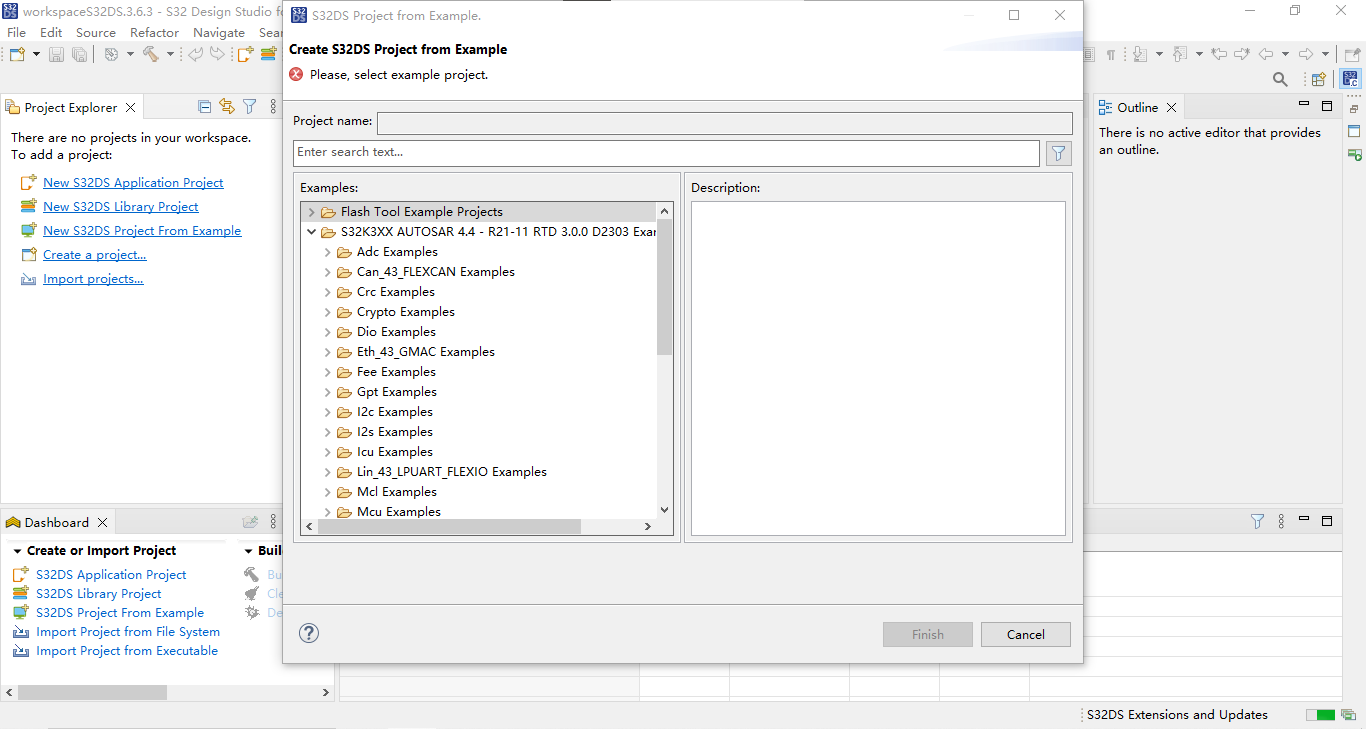This screenshot has height=729, width=1366.
Task: Expand the Crc Examples folder
Action: (x=328, y=292)
